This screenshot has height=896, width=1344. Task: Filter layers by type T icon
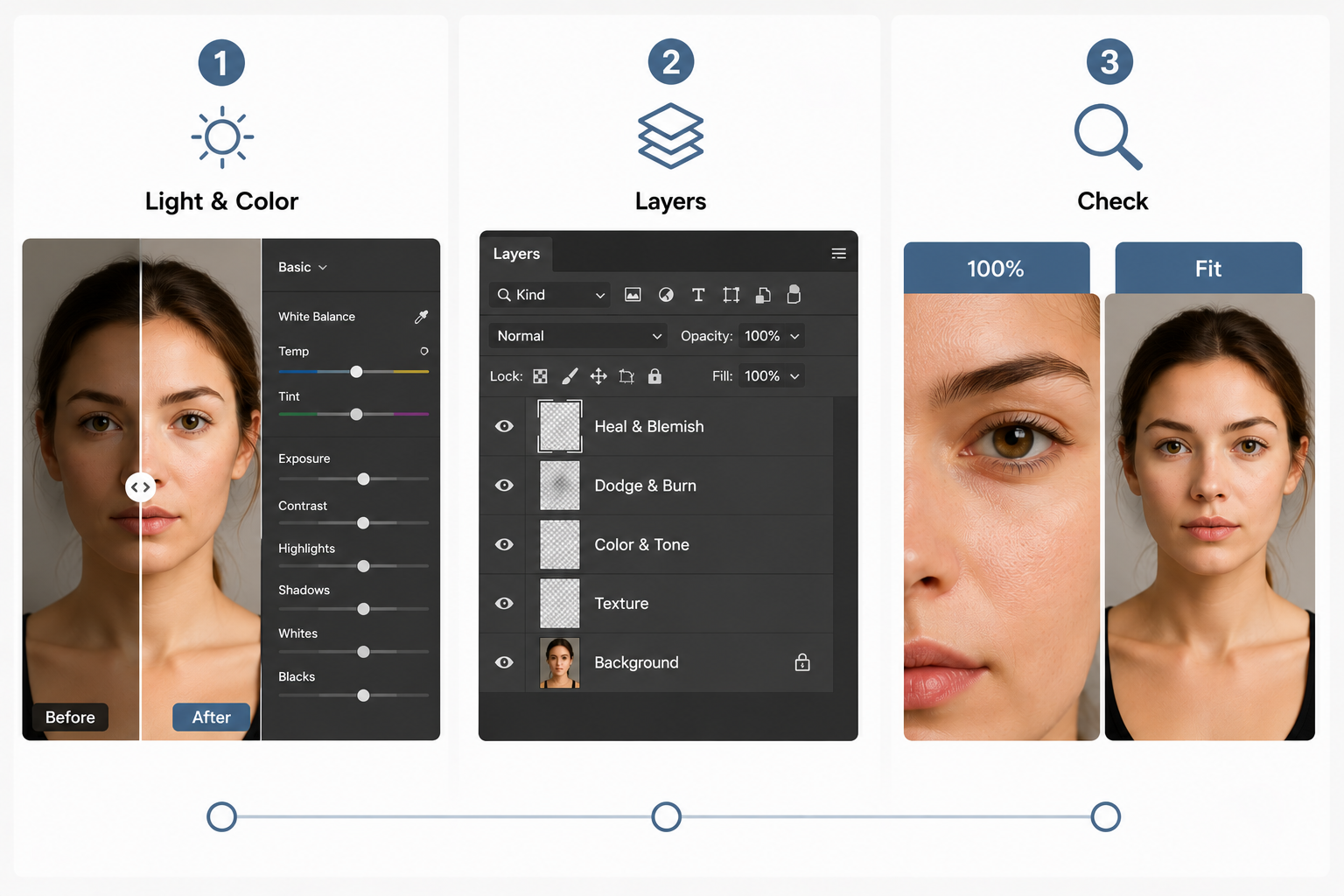click(698, 295)
